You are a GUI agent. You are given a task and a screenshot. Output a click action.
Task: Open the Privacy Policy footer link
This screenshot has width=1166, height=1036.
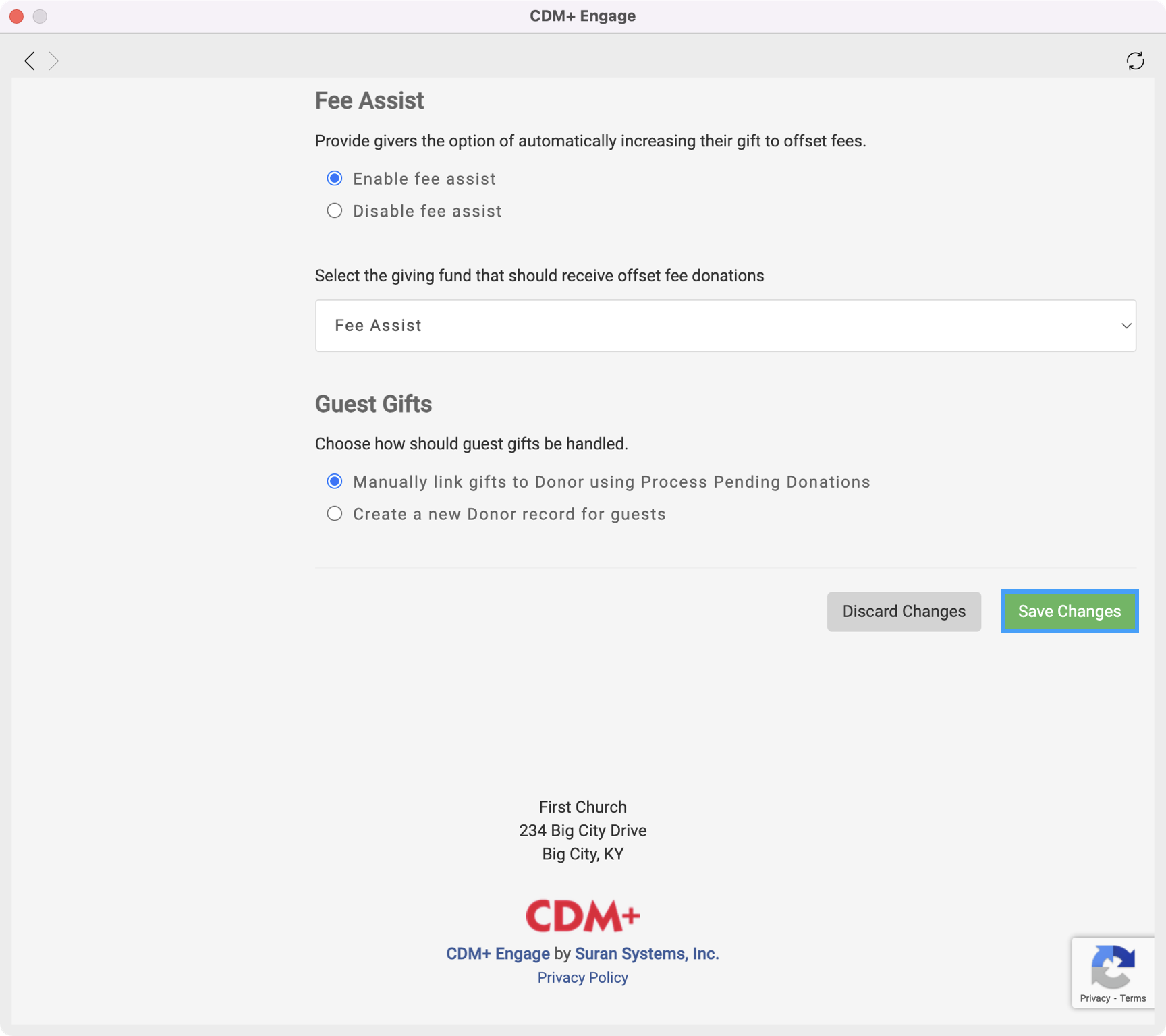click(x=582, y=977)
